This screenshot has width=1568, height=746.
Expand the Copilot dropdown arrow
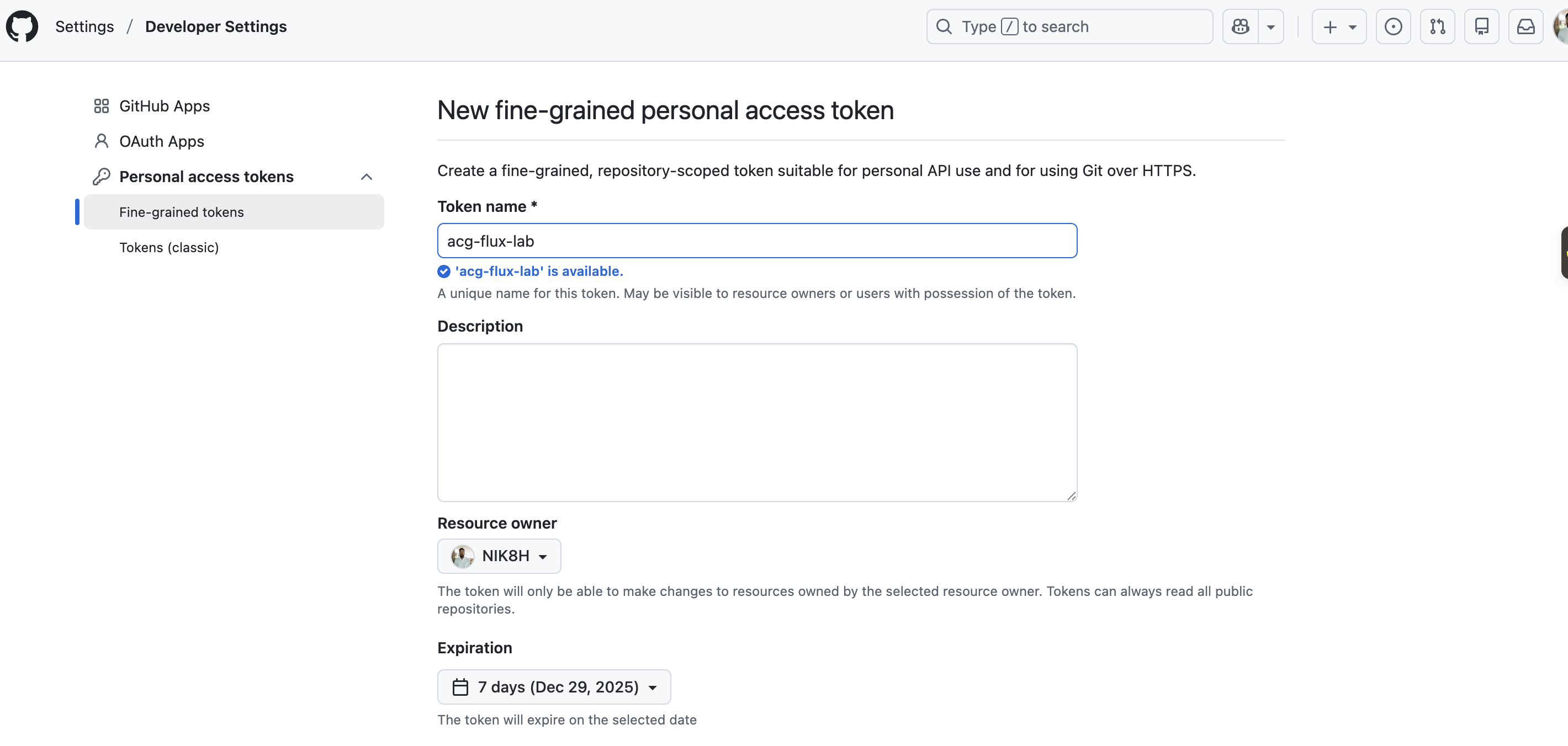[1270, 26]
